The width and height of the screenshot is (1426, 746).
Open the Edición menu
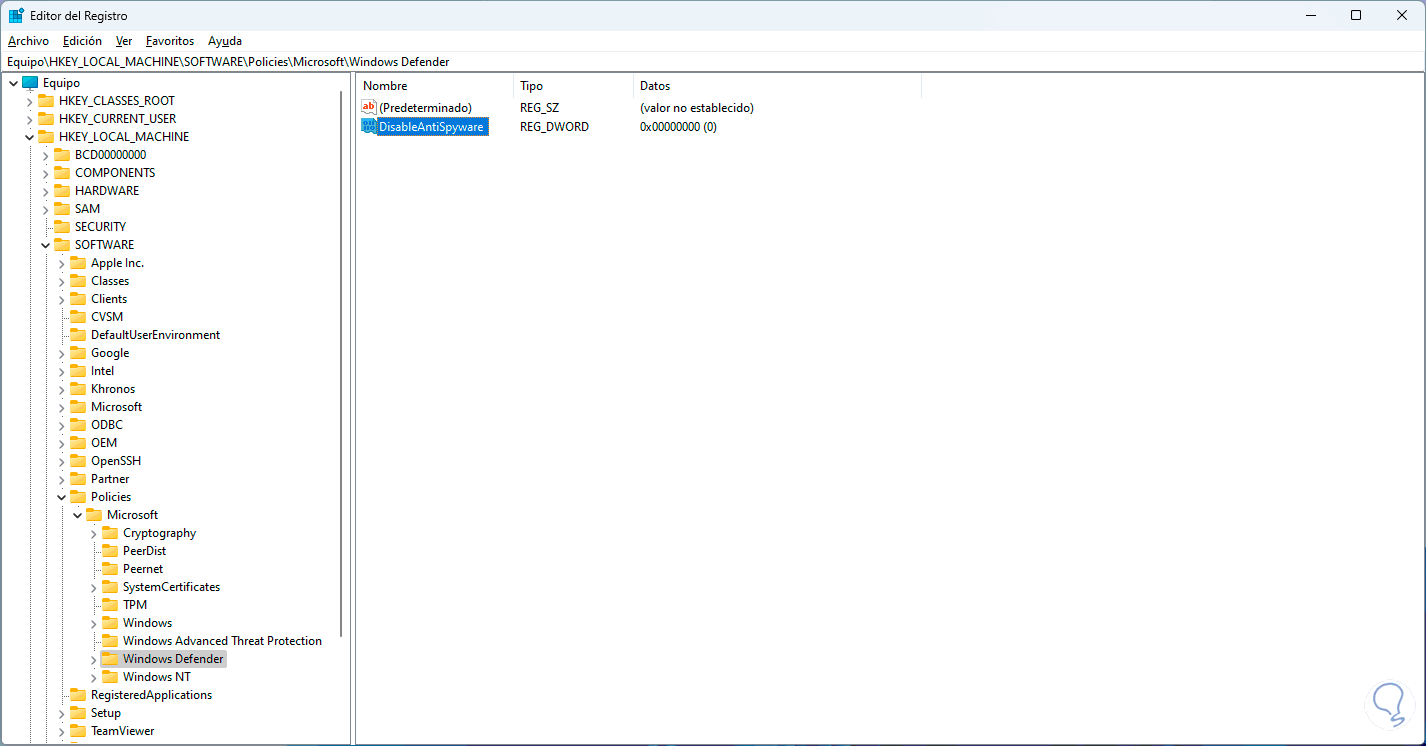coord(82,41)
